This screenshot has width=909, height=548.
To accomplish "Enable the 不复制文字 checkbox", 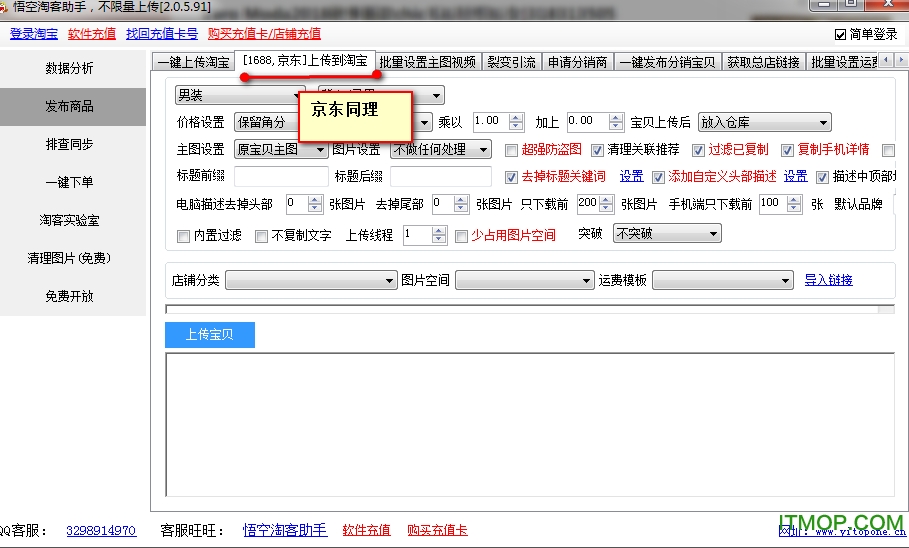I will click(262, 236).
